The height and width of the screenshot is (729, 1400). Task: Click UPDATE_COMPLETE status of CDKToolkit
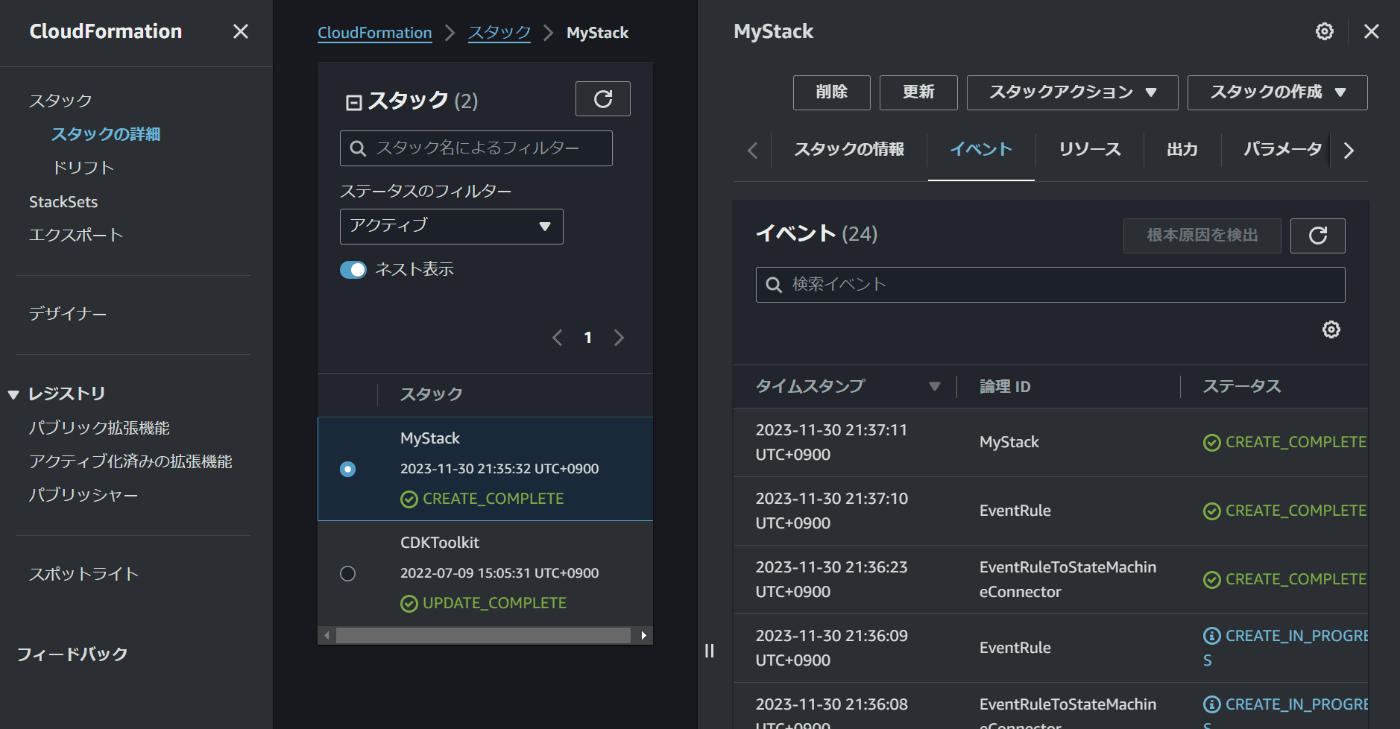point(483,603)
